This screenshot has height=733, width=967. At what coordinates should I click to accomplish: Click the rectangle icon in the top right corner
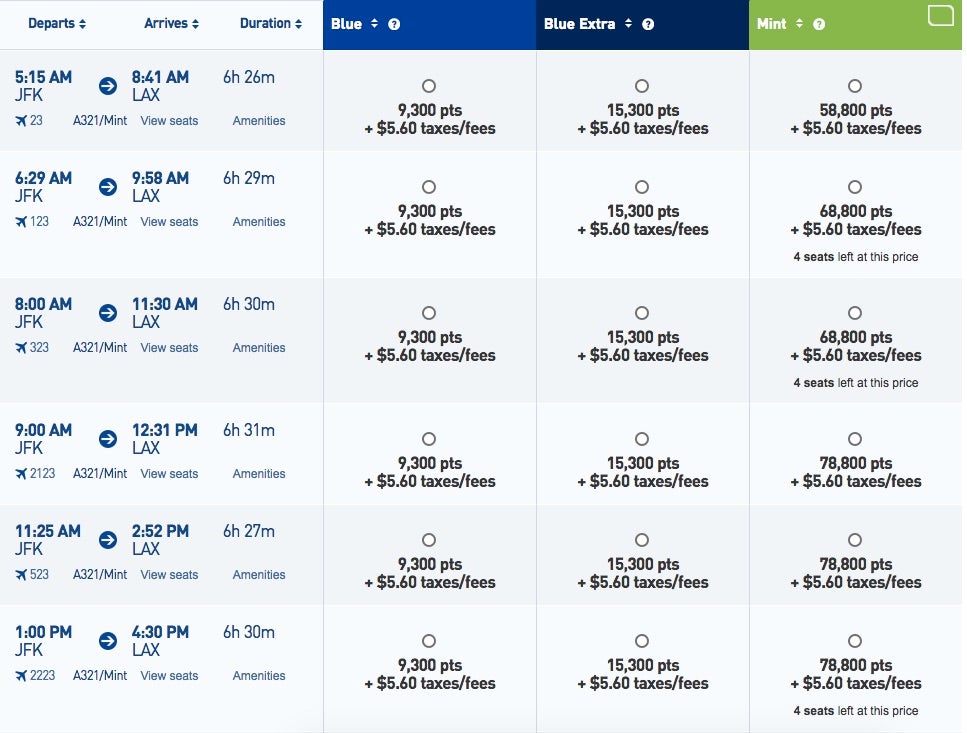pos(940,16)
